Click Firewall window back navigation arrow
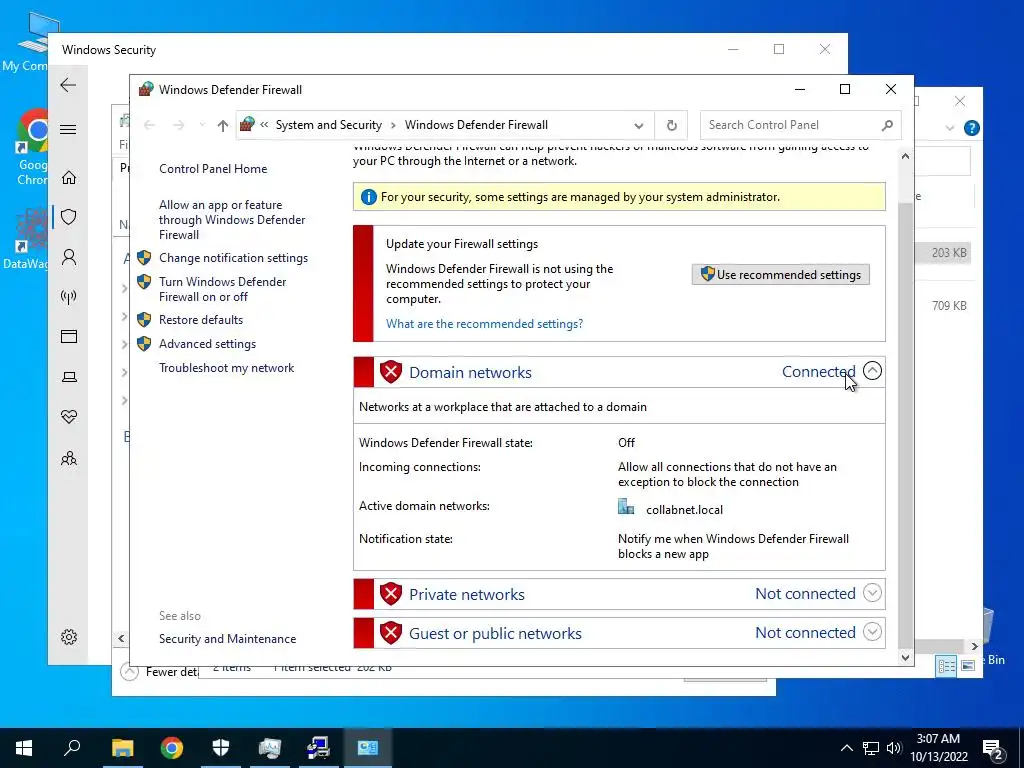 coord(149,125)
